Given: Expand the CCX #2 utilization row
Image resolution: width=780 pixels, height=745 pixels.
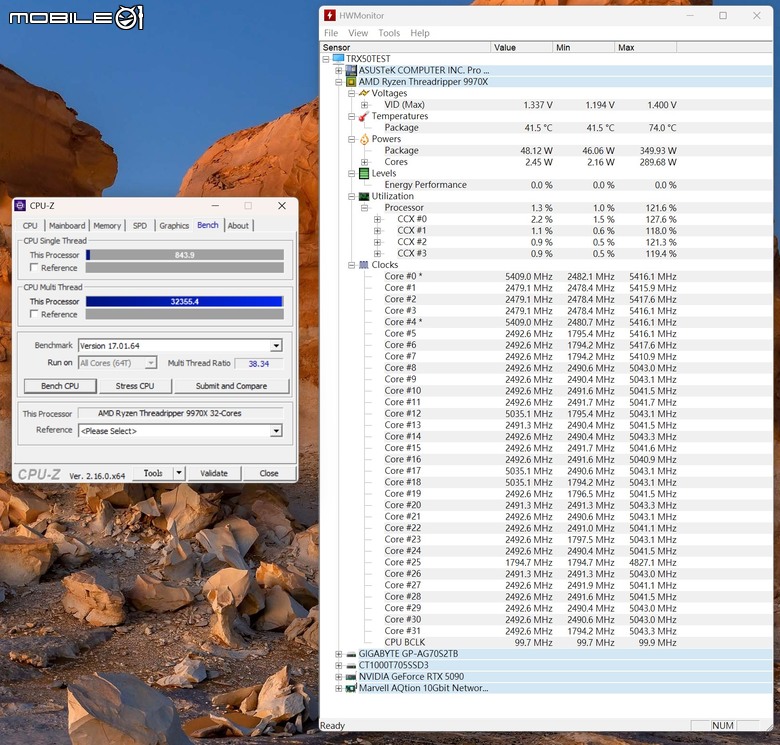Looking at the screenshot, I should (x=378, y=242).
